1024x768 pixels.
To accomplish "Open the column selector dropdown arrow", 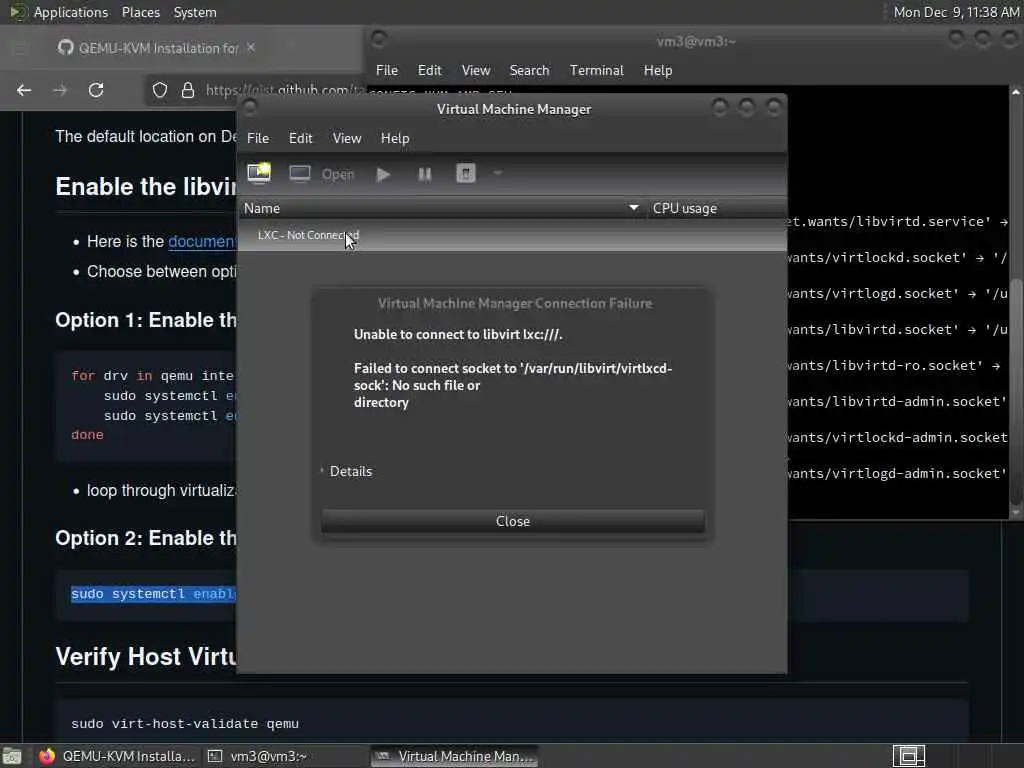I will point(633,208).
